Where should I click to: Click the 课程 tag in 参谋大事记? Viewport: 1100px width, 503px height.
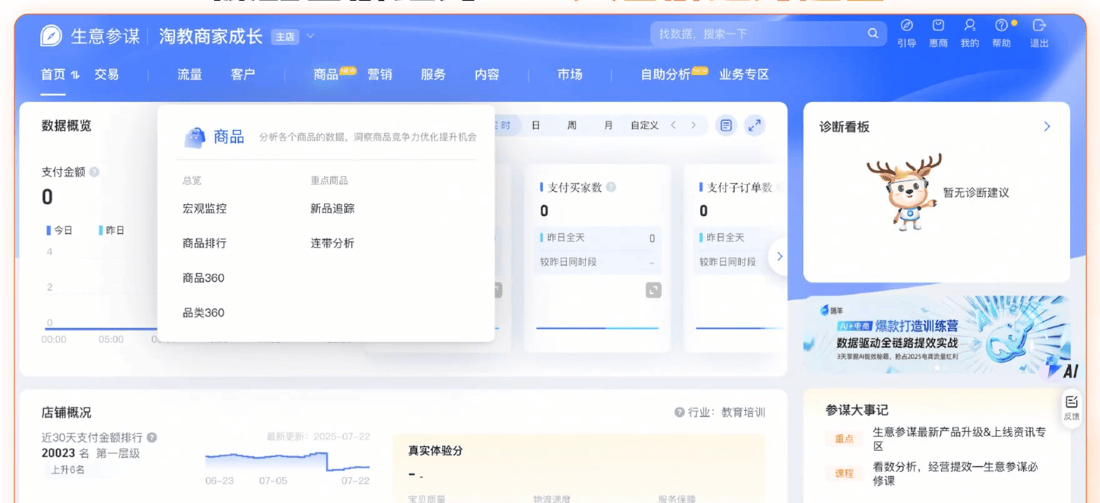[x=844, y=474]
